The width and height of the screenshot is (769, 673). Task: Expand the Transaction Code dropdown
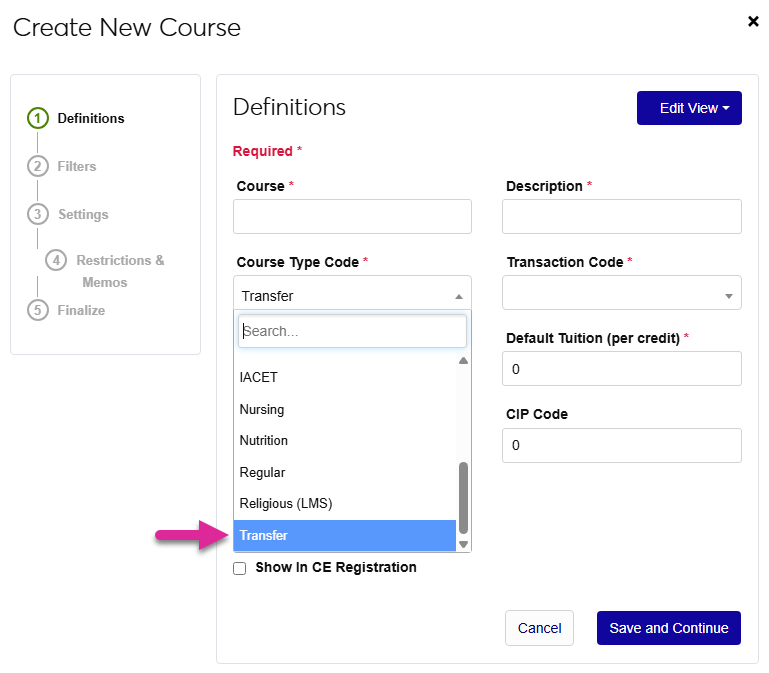727,296
